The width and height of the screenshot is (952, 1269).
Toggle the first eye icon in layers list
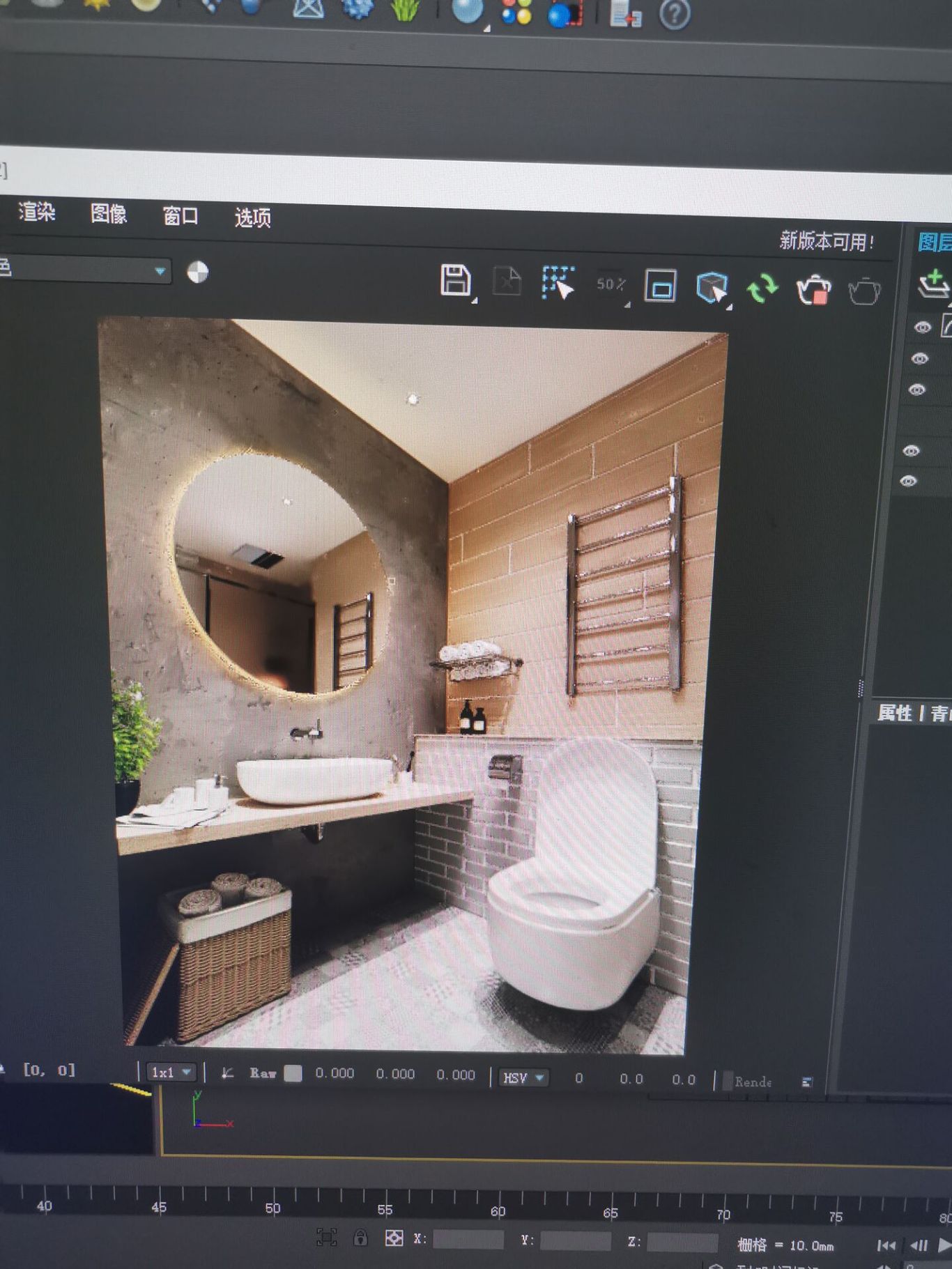pos(923,328)
